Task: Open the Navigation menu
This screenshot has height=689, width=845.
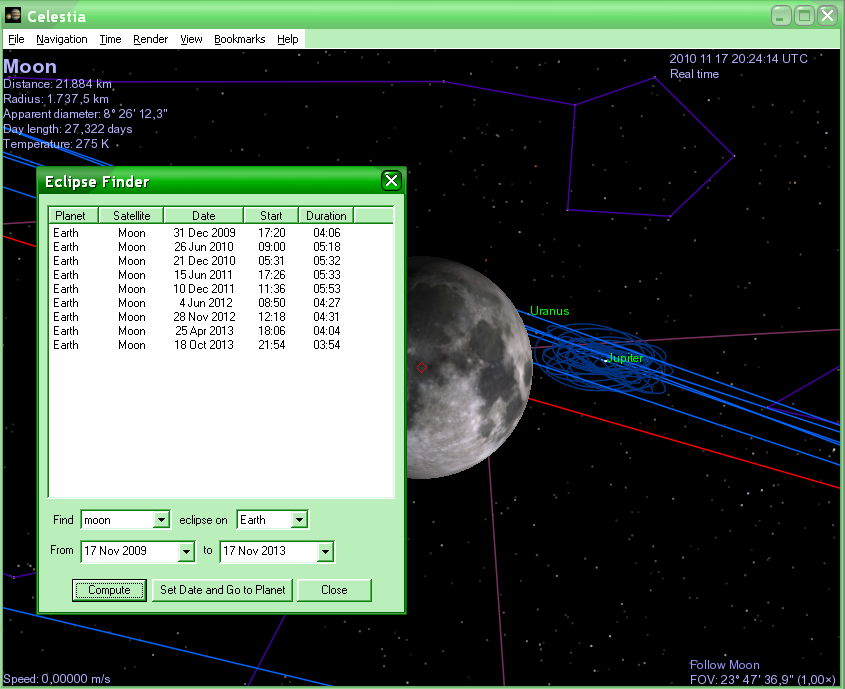Action: pyautogui.click(x=62, y=39)
